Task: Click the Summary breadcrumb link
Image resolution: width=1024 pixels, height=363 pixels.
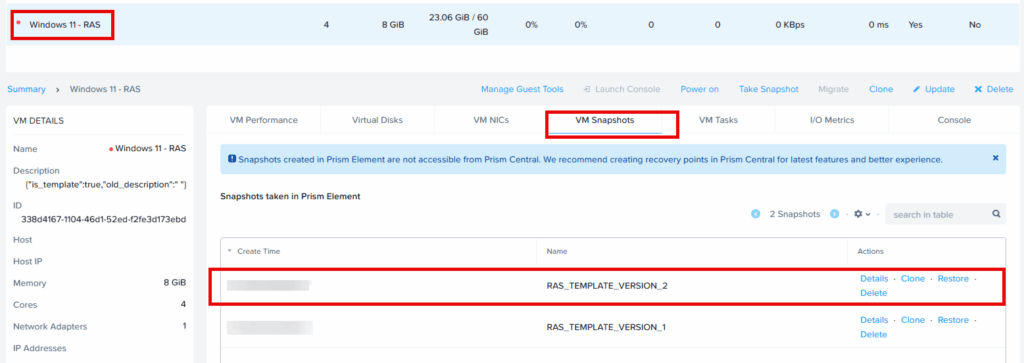Action: click(27, 89)
